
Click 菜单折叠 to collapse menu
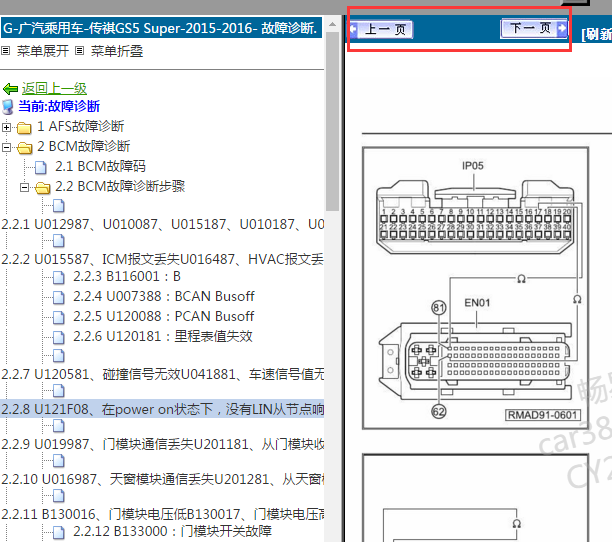pyautogui.click(x=117, y=51)
